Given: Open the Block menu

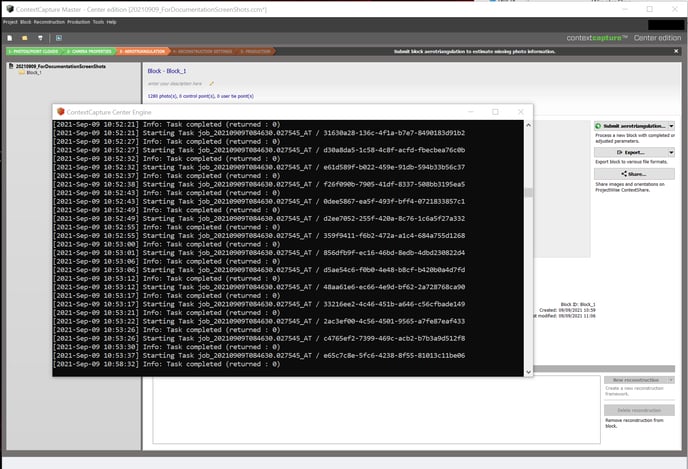Looking at the screenshot, I should pyautogui.click(x=25, y=22).
